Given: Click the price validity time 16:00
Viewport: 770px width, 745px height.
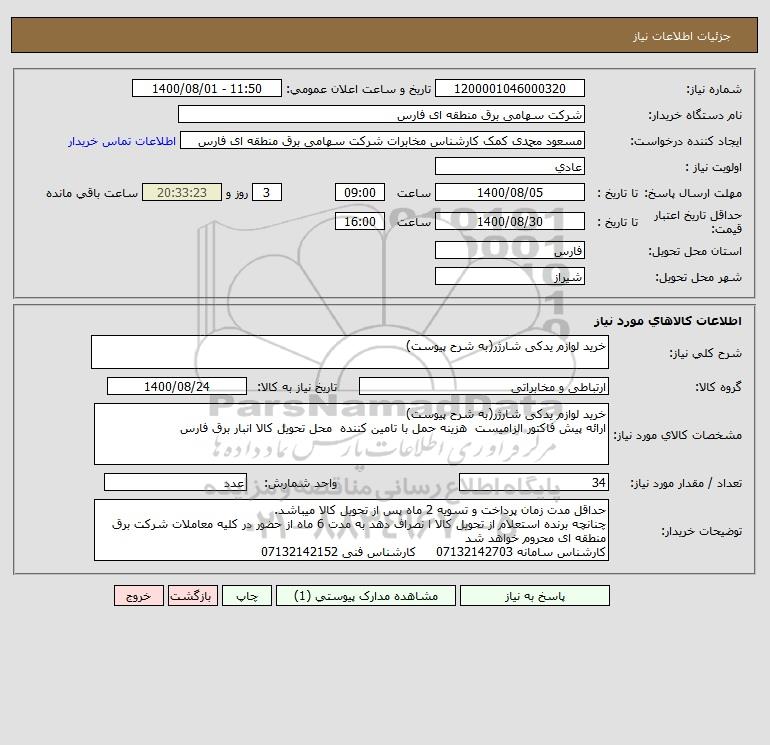Looking at the screenshot, I should (359, 221).
